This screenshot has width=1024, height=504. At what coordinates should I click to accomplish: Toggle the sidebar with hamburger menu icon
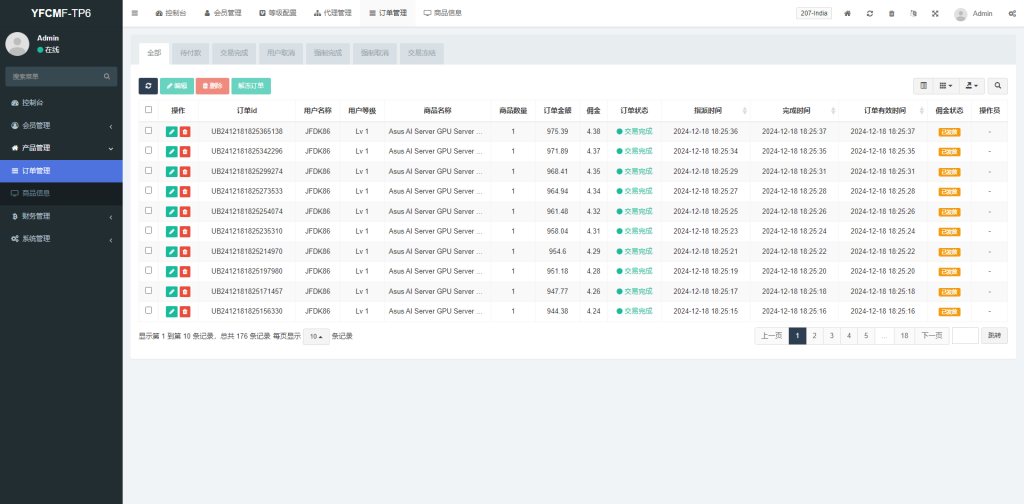click(135, 14)
